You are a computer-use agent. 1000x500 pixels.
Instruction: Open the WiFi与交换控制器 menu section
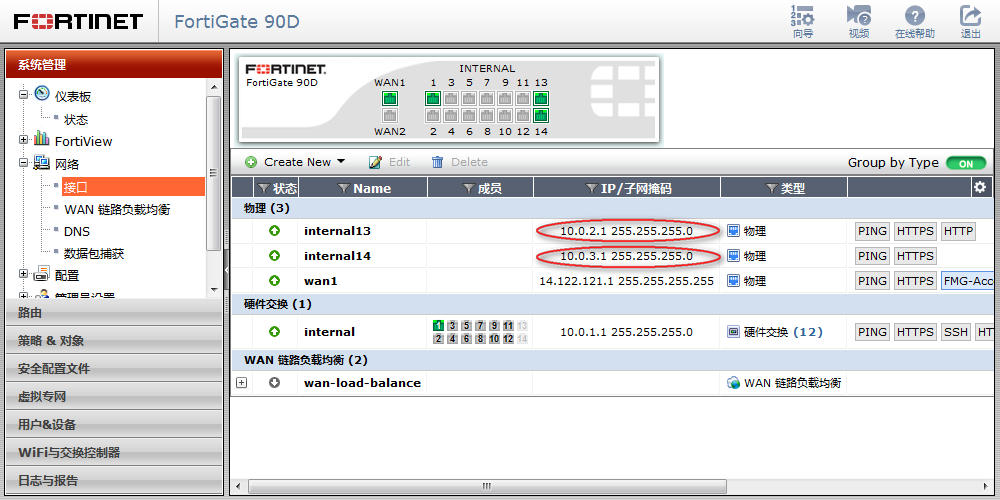click(114, 453)
